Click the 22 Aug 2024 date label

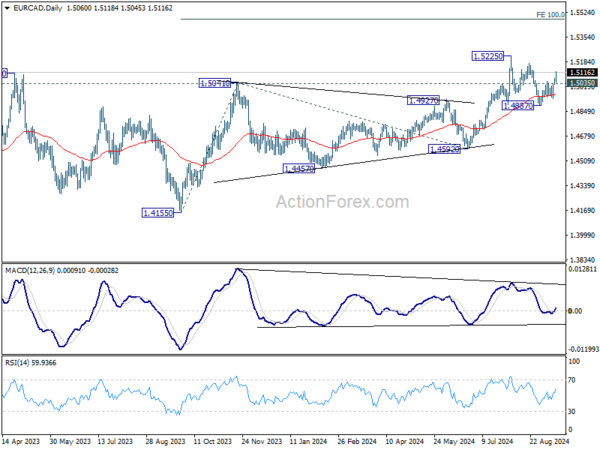[x=549, y=442]
